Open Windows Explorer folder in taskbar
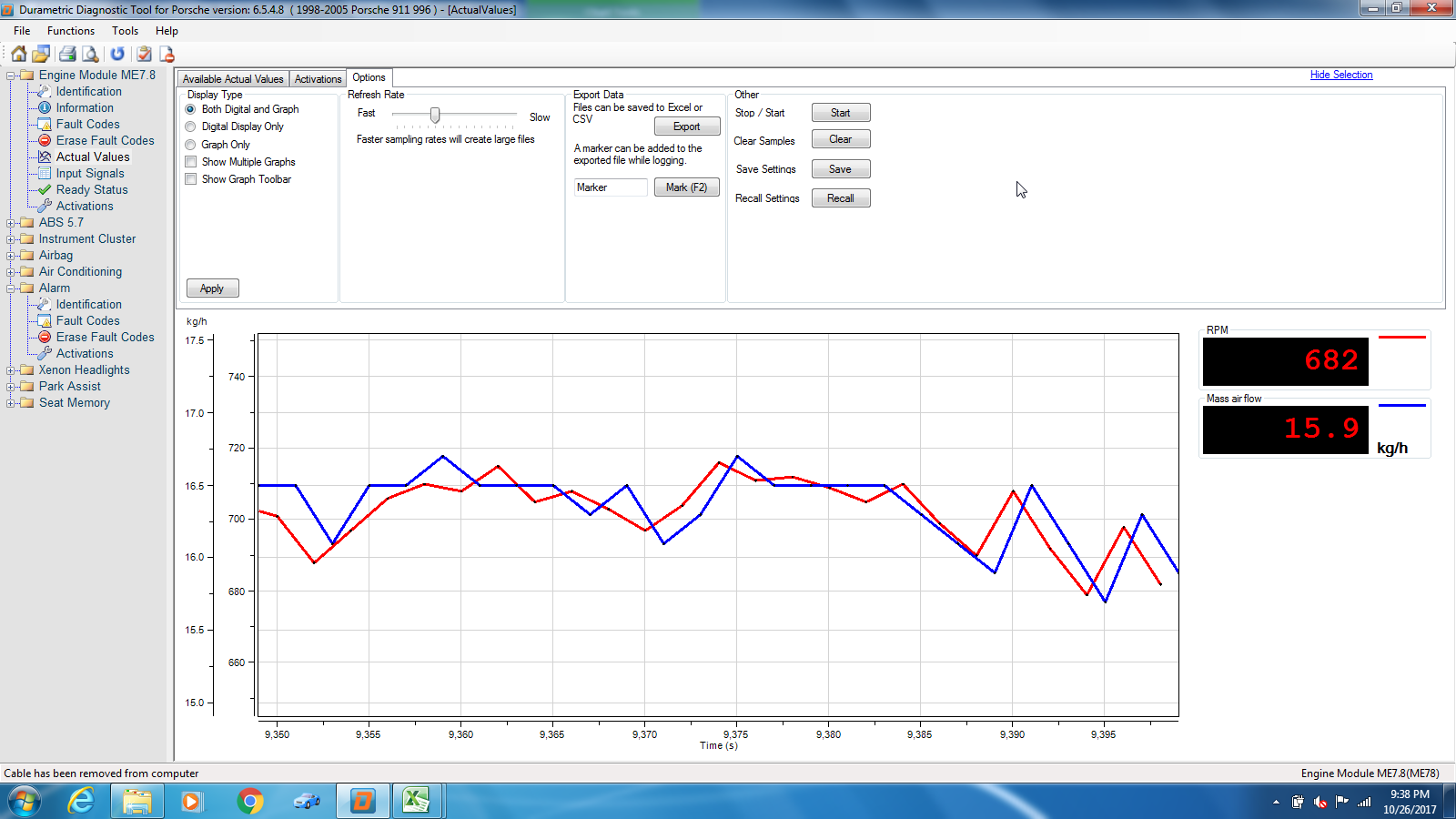1456x819 pixels. 137,801
